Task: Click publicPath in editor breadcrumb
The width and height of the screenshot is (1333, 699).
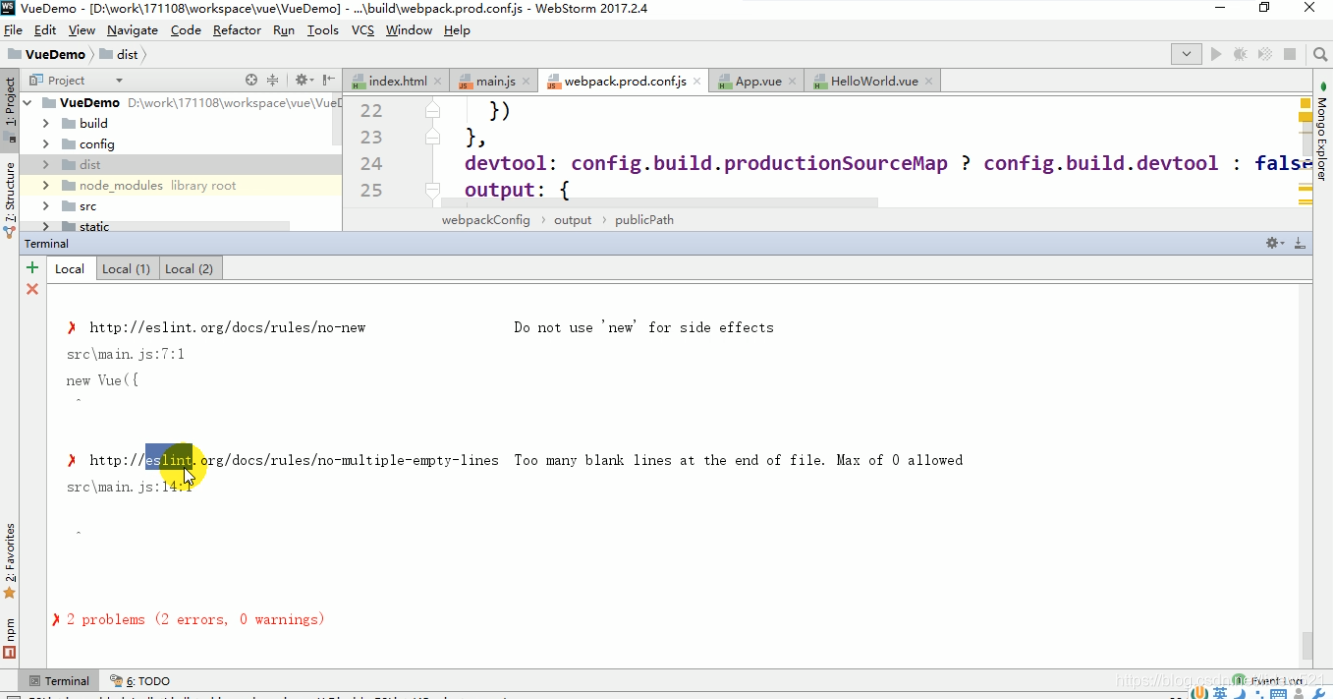Action: tap(644, 220)
